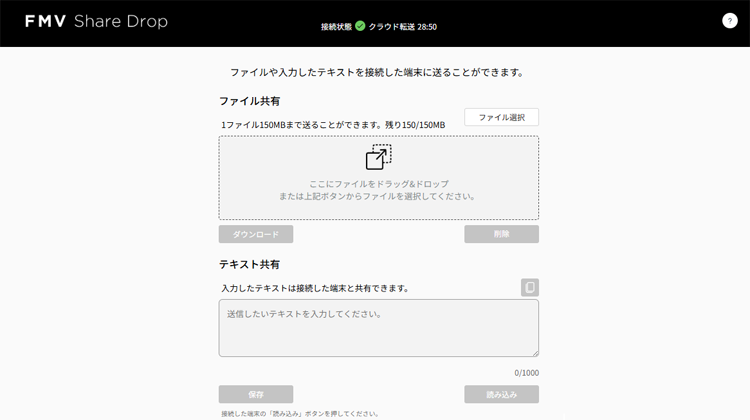Viewport: 750px width, 420px height.
Task: Click the FMV Share Drop logo
Action: pos(96,21)
